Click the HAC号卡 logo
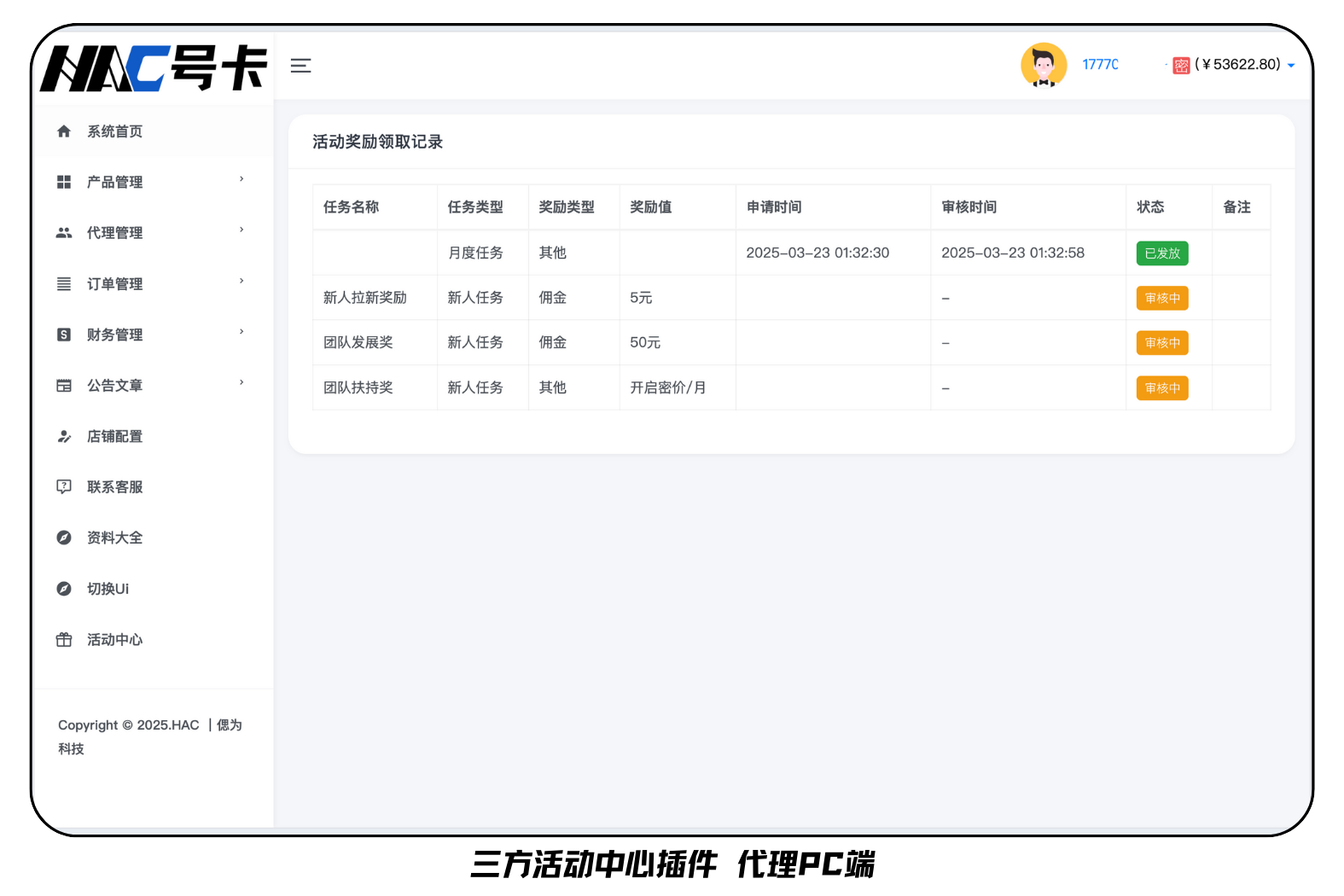 [x=154, y=68]
